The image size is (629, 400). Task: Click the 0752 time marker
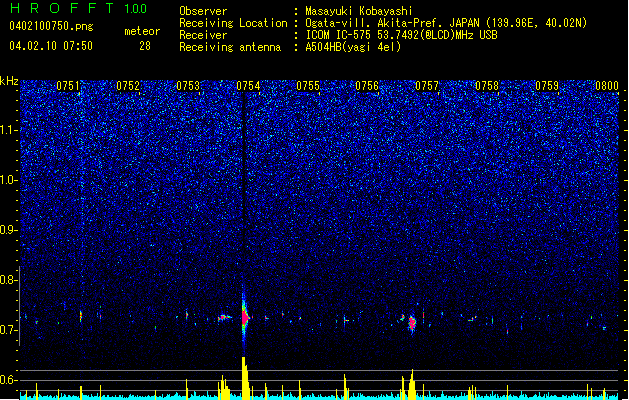[x=128, y=86]
